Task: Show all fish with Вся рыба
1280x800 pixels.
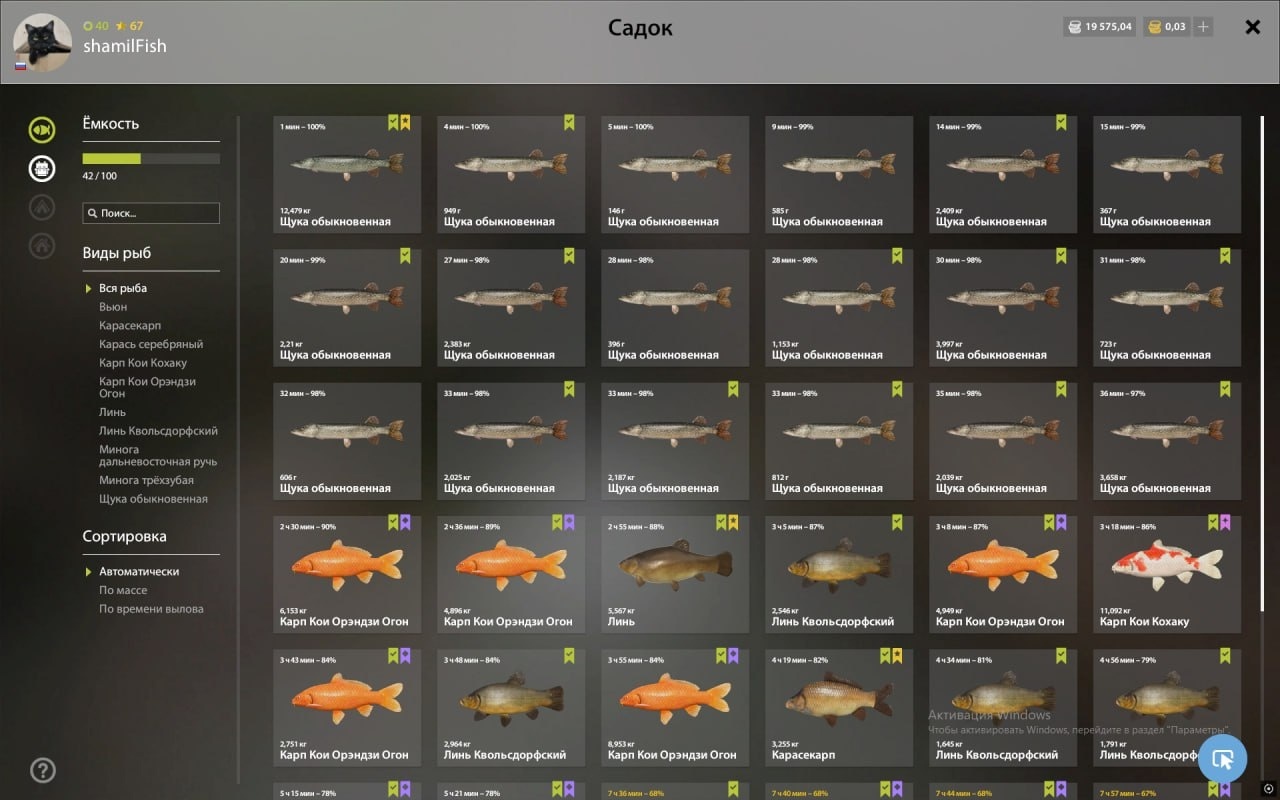Action: (x=123, y=288)
